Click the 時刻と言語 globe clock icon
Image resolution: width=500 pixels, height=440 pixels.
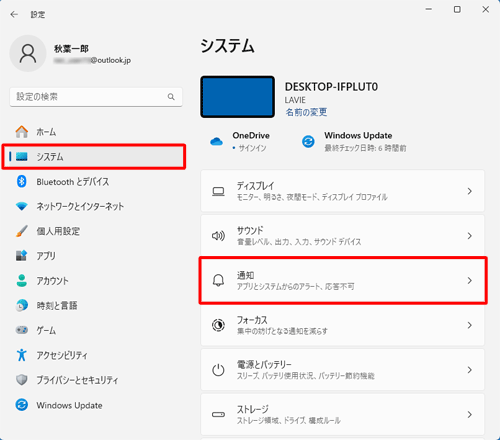click(x=22, y=305)
